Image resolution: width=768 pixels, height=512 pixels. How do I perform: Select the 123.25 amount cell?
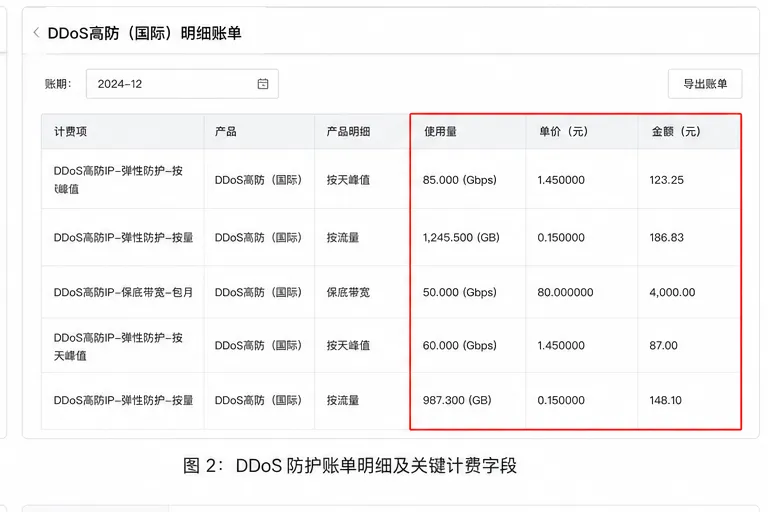pyautogui.click(x=666, y=180)
